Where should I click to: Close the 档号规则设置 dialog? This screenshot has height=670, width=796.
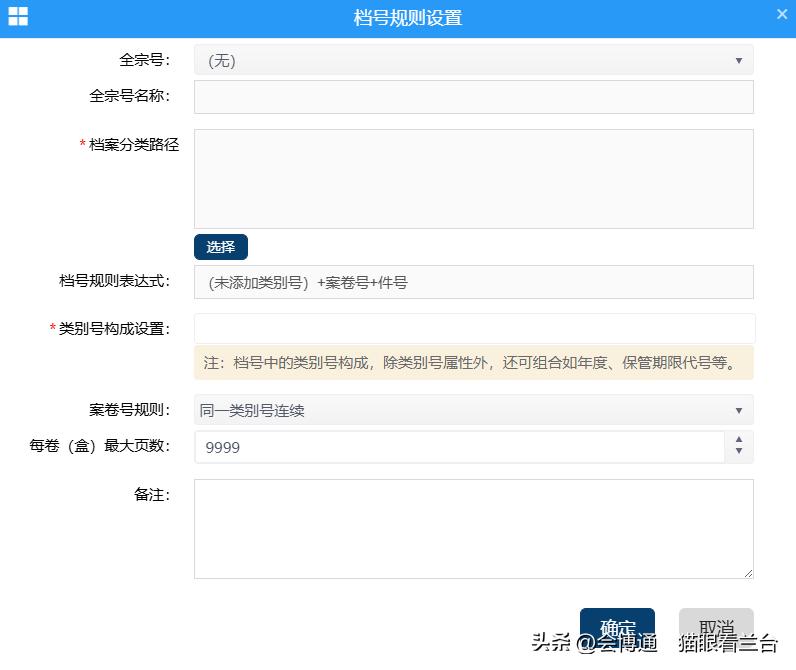click(782, 14)
